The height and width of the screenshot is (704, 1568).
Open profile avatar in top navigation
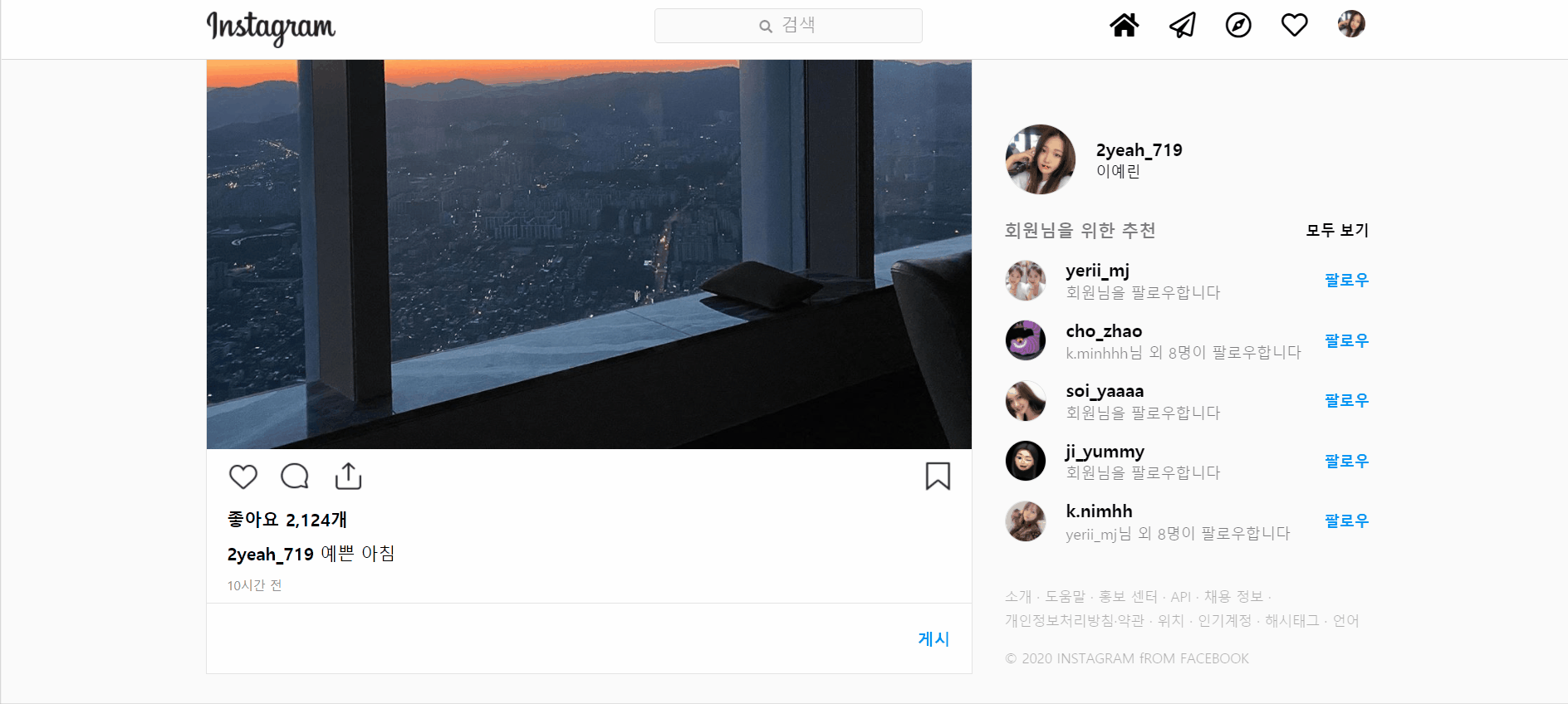tap(1351, 24)
